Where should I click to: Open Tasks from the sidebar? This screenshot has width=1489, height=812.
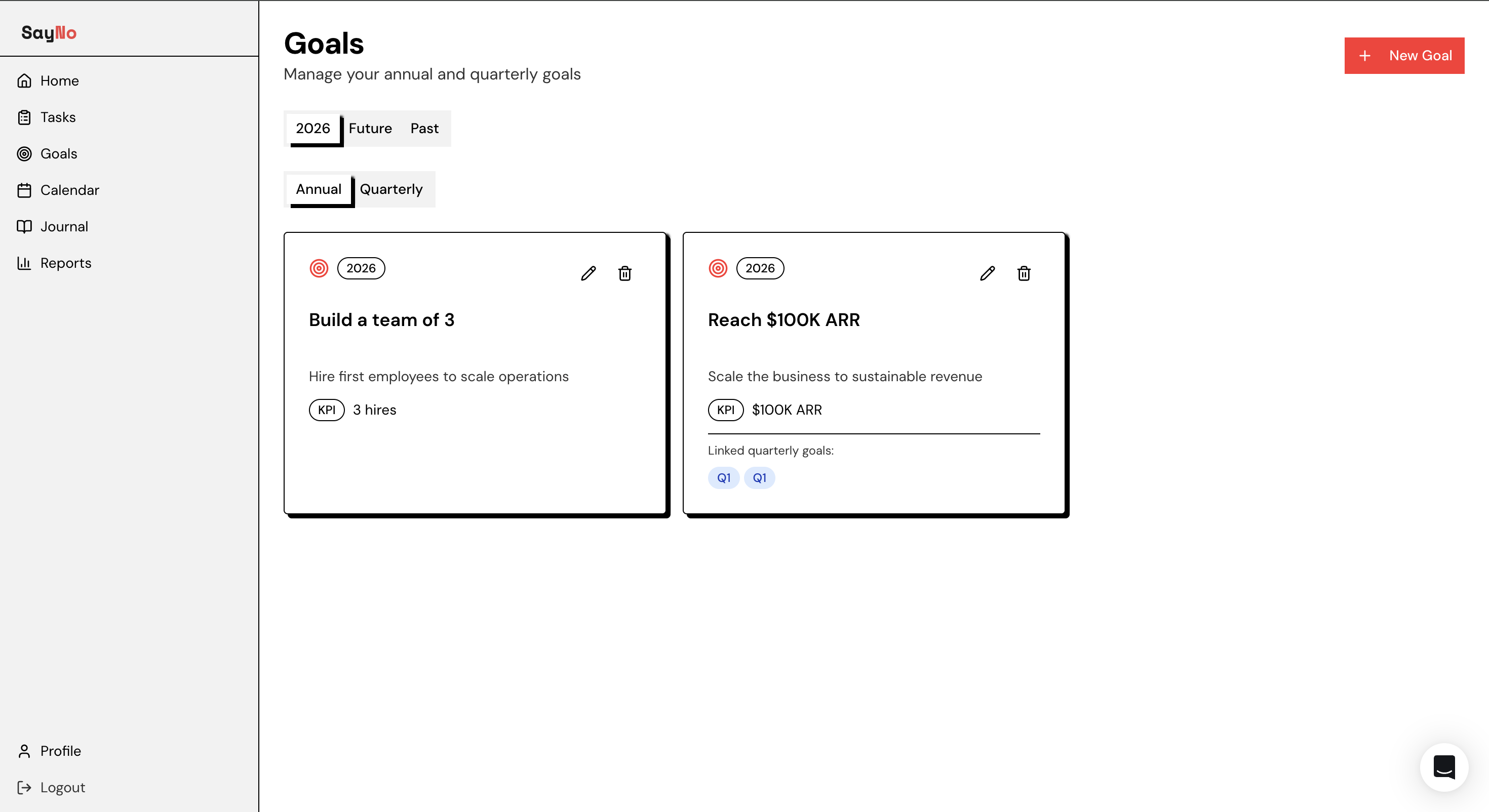58,117
